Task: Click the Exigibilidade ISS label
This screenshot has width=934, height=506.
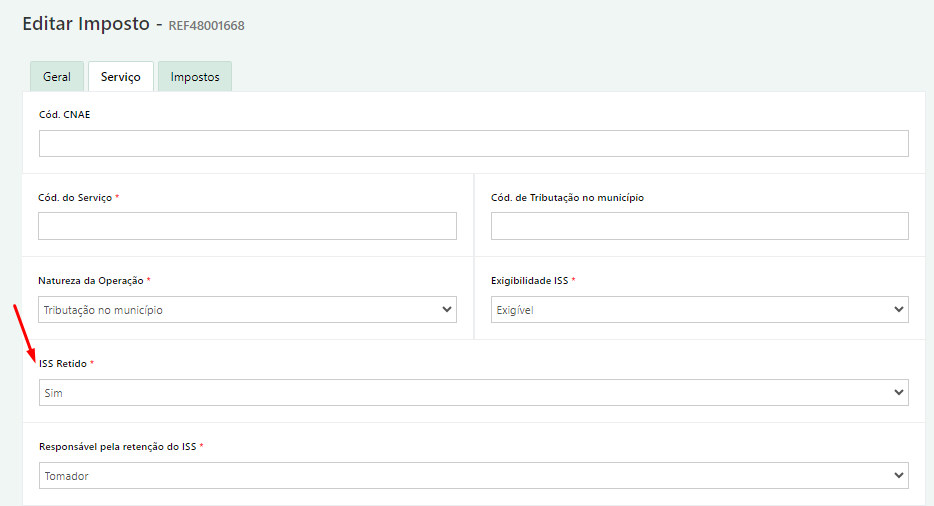Action: click(x=530, y=281)
